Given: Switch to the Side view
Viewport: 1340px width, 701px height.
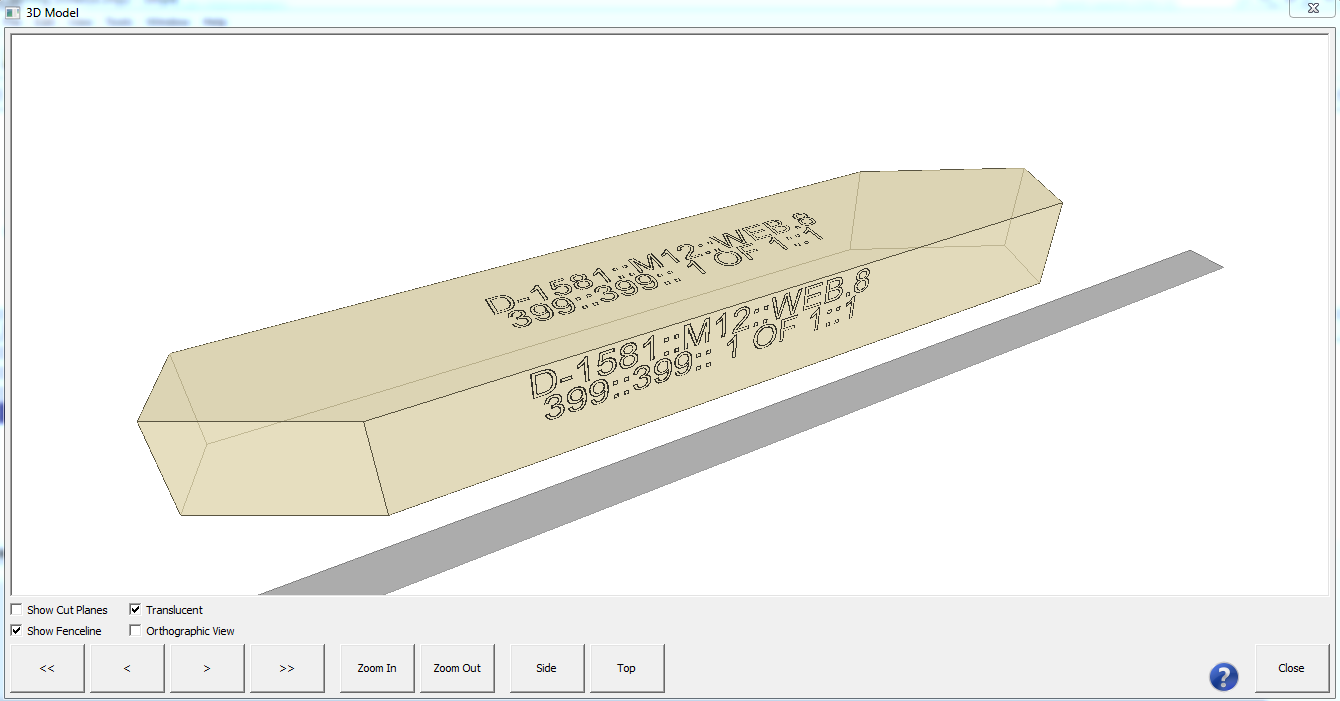Looking at the screenshot, I should click(547, 668).
